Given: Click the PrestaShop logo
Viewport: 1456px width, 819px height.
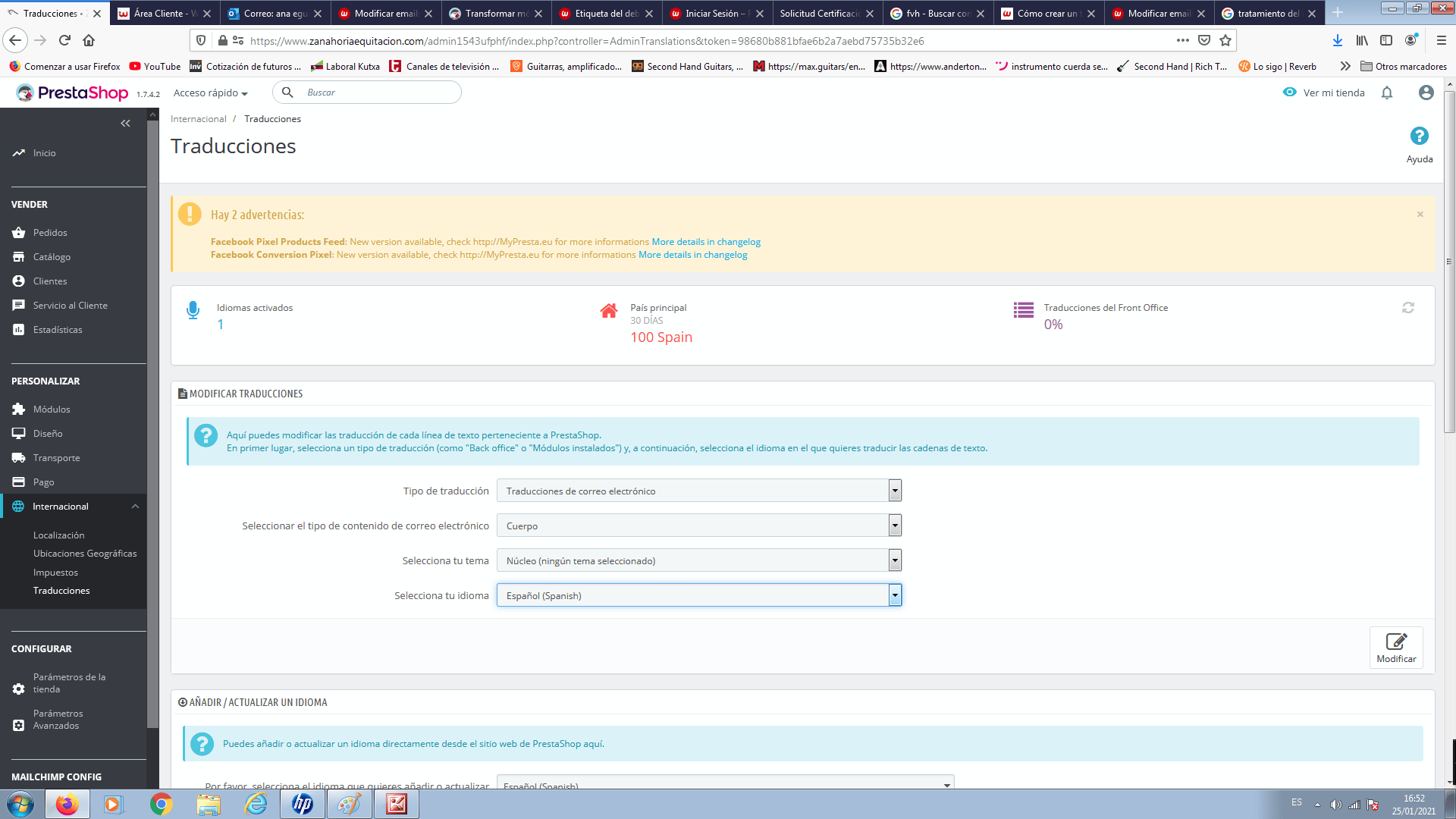Looking at the screenshot, I should tap(73, 93).
